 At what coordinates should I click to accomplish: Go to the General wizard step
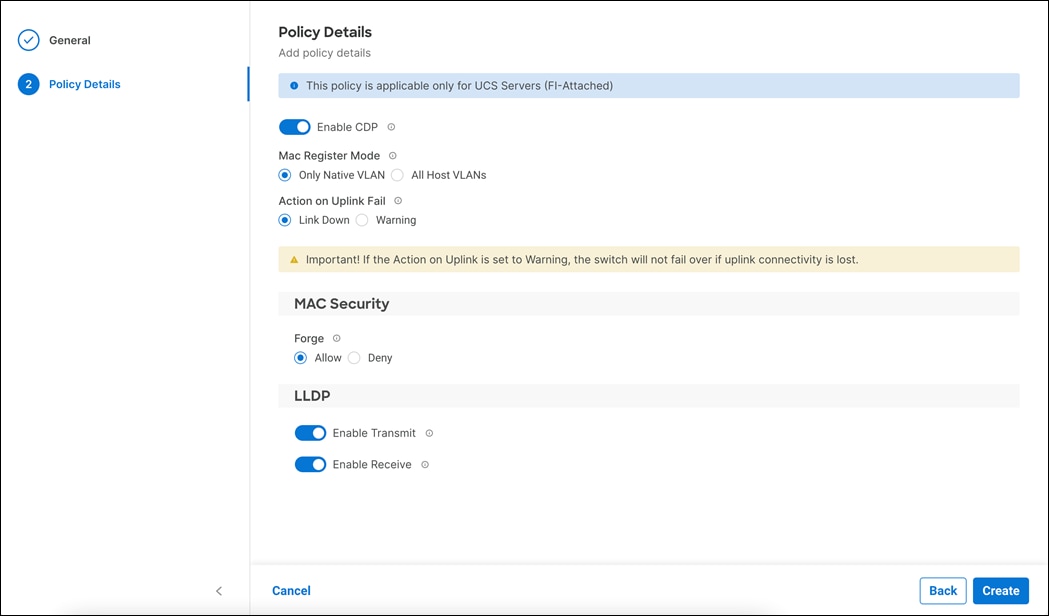coord(69,40)
